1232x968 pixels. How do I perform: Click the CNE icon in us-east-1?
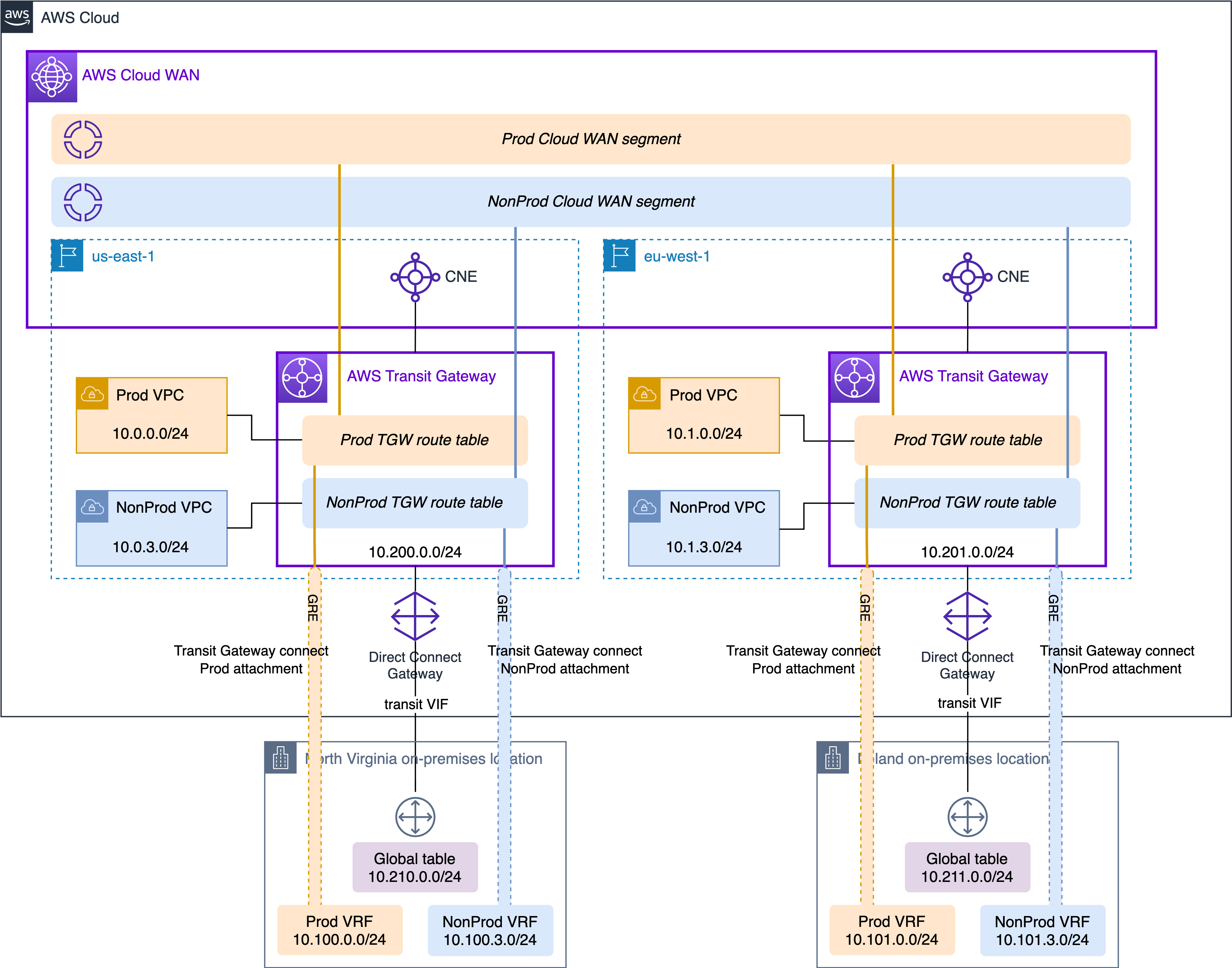point(415,277)
